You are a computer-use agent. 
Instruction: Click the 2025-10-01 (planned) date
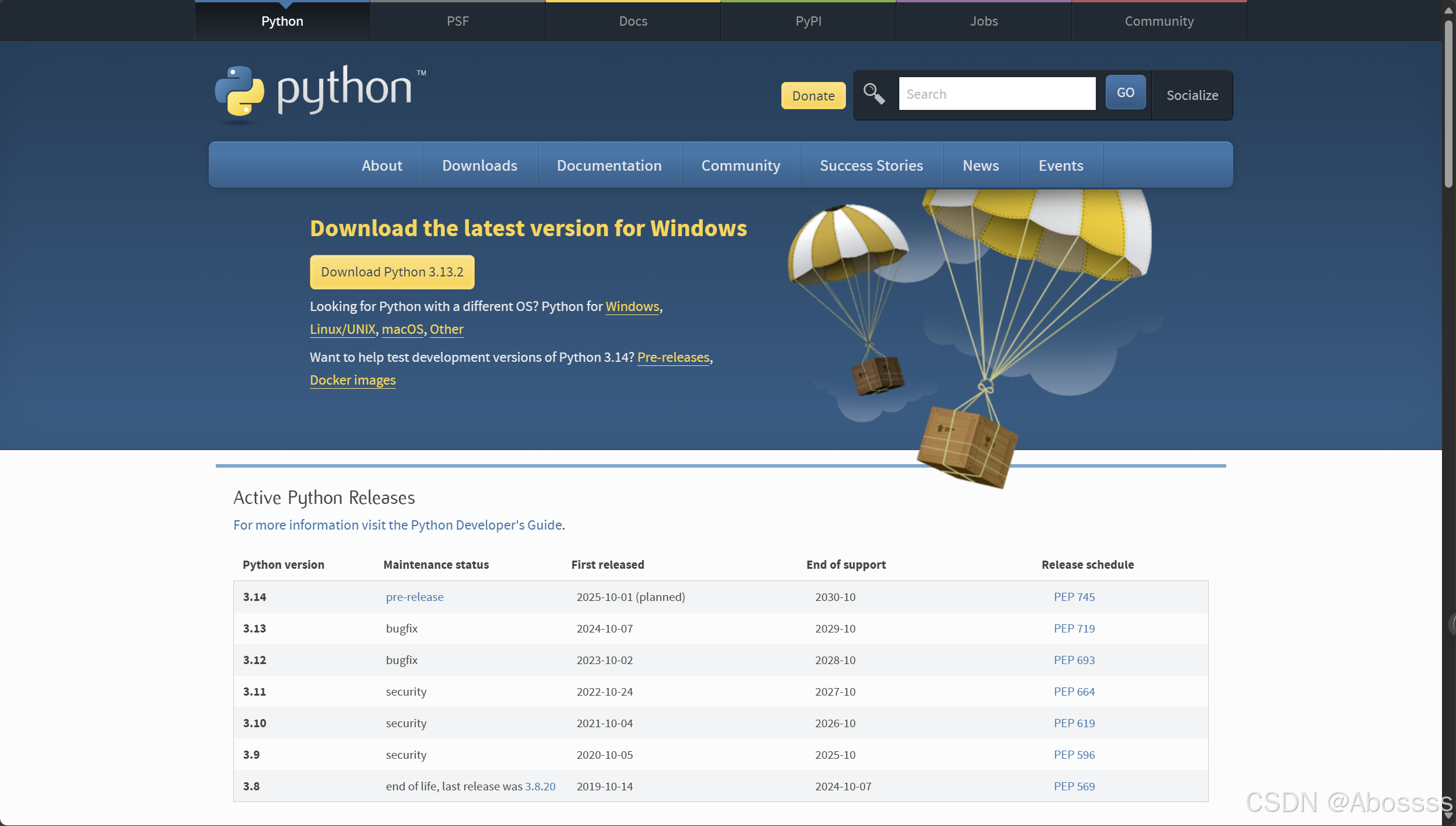click(630, 597)
